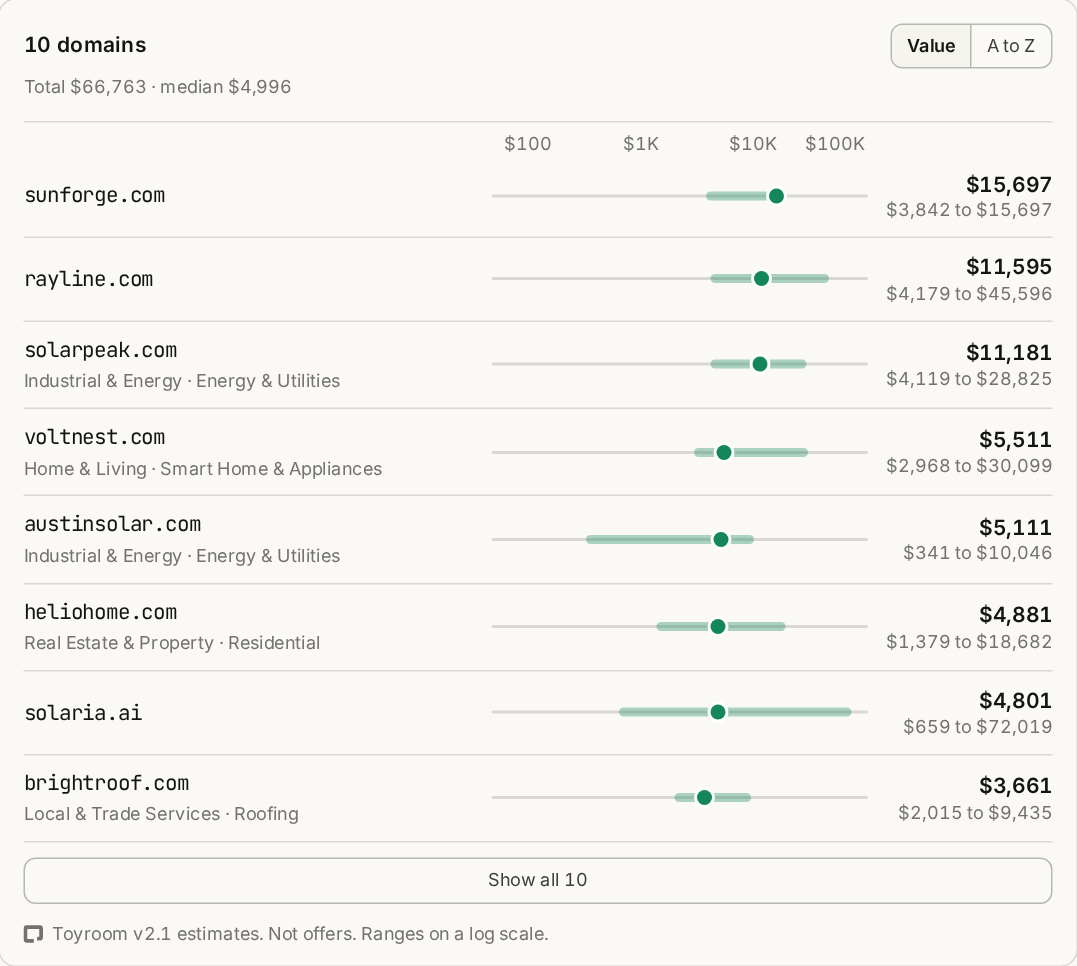
Task: Click brightroof.com's Roofing category label
Action: [x=267, y=814]
